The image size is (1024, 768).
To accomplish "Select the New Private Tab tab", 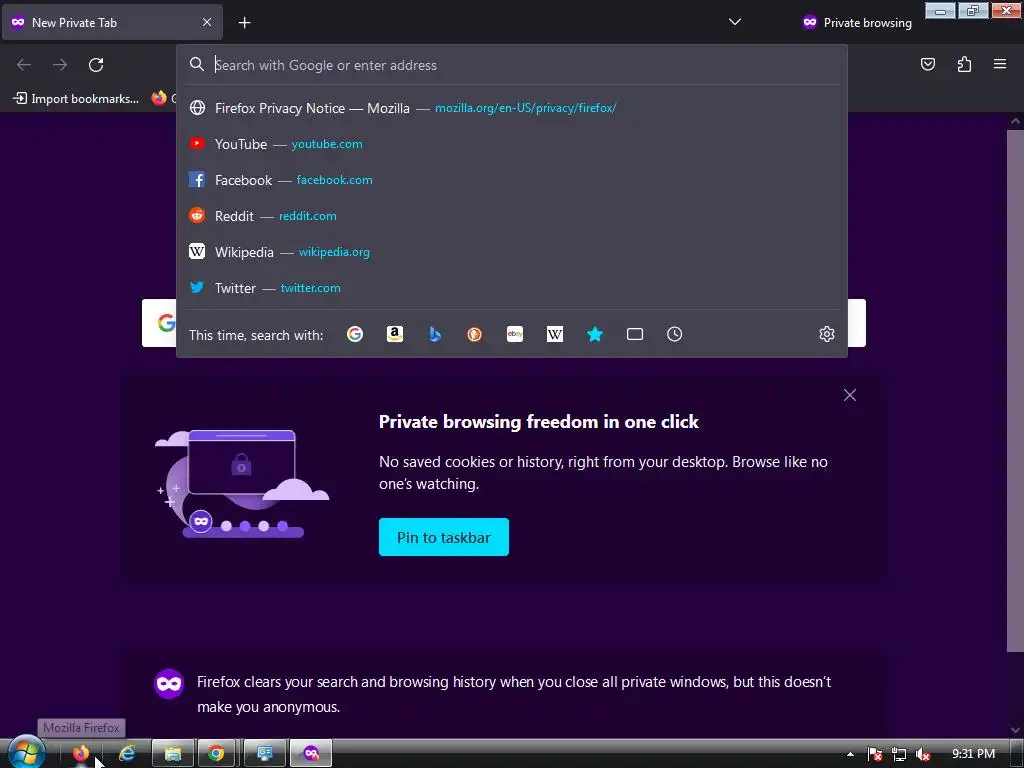I will [x=112, y=22].
